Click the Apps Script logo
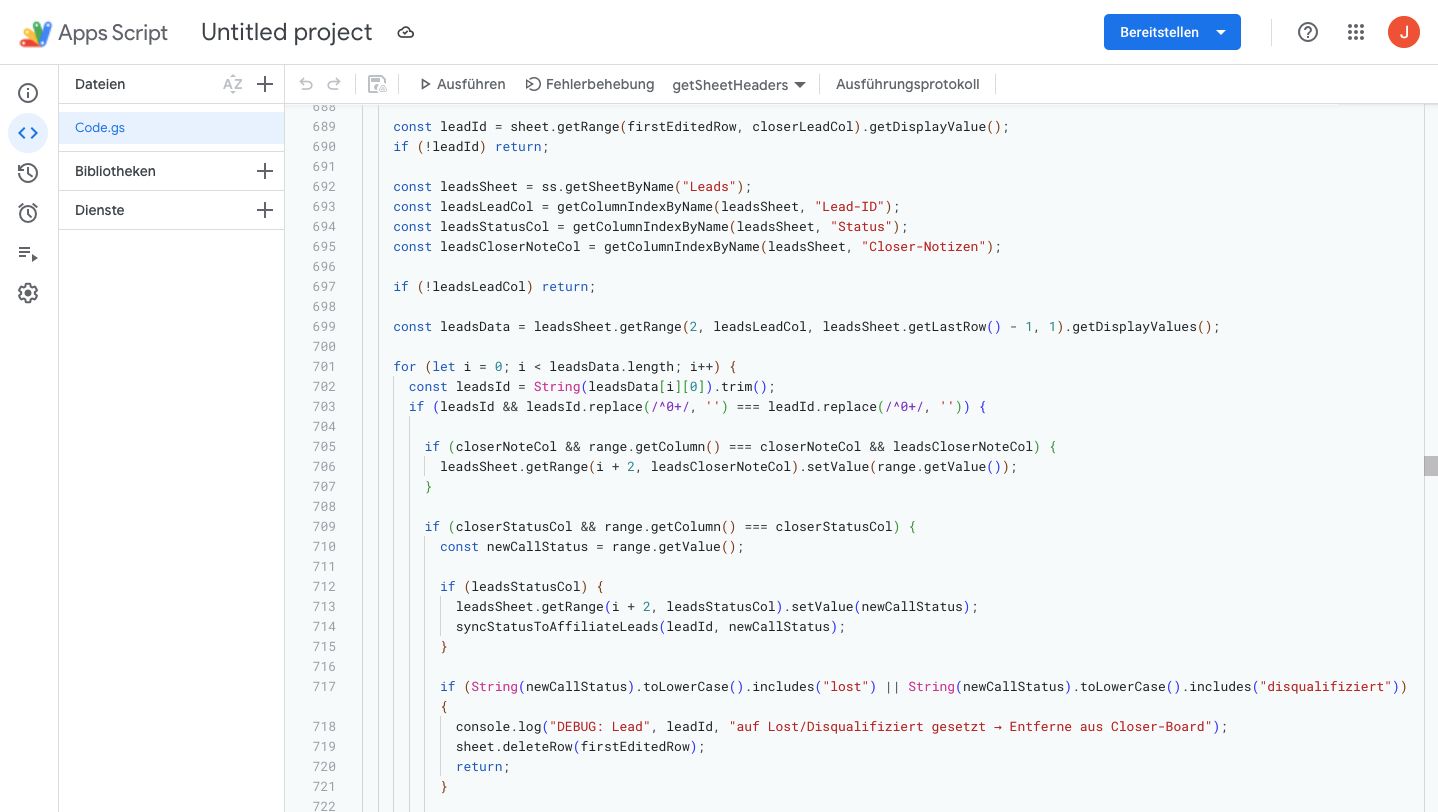The image size is (1438, 812). pos(94,33)
